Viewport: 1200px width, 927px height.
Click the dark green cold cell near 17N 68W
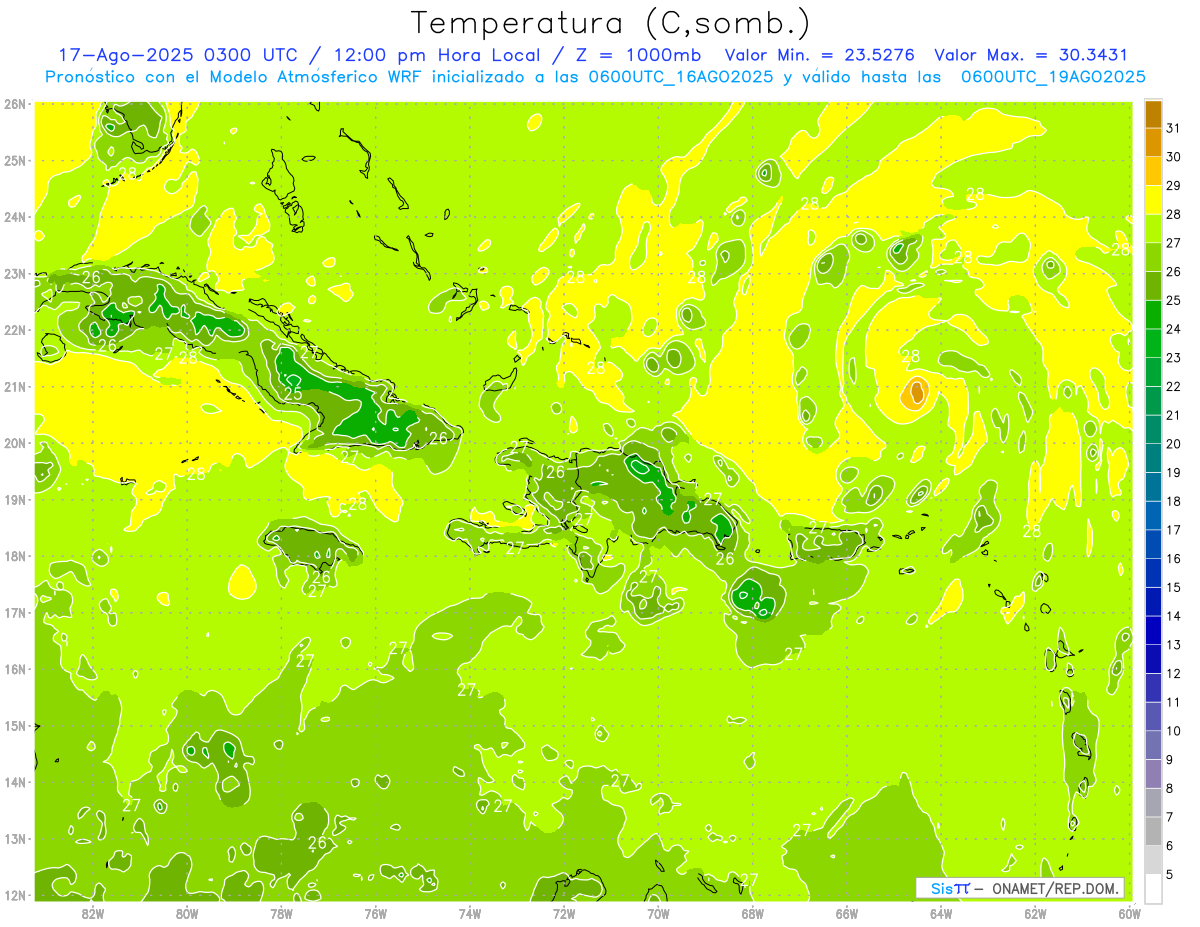755,598
